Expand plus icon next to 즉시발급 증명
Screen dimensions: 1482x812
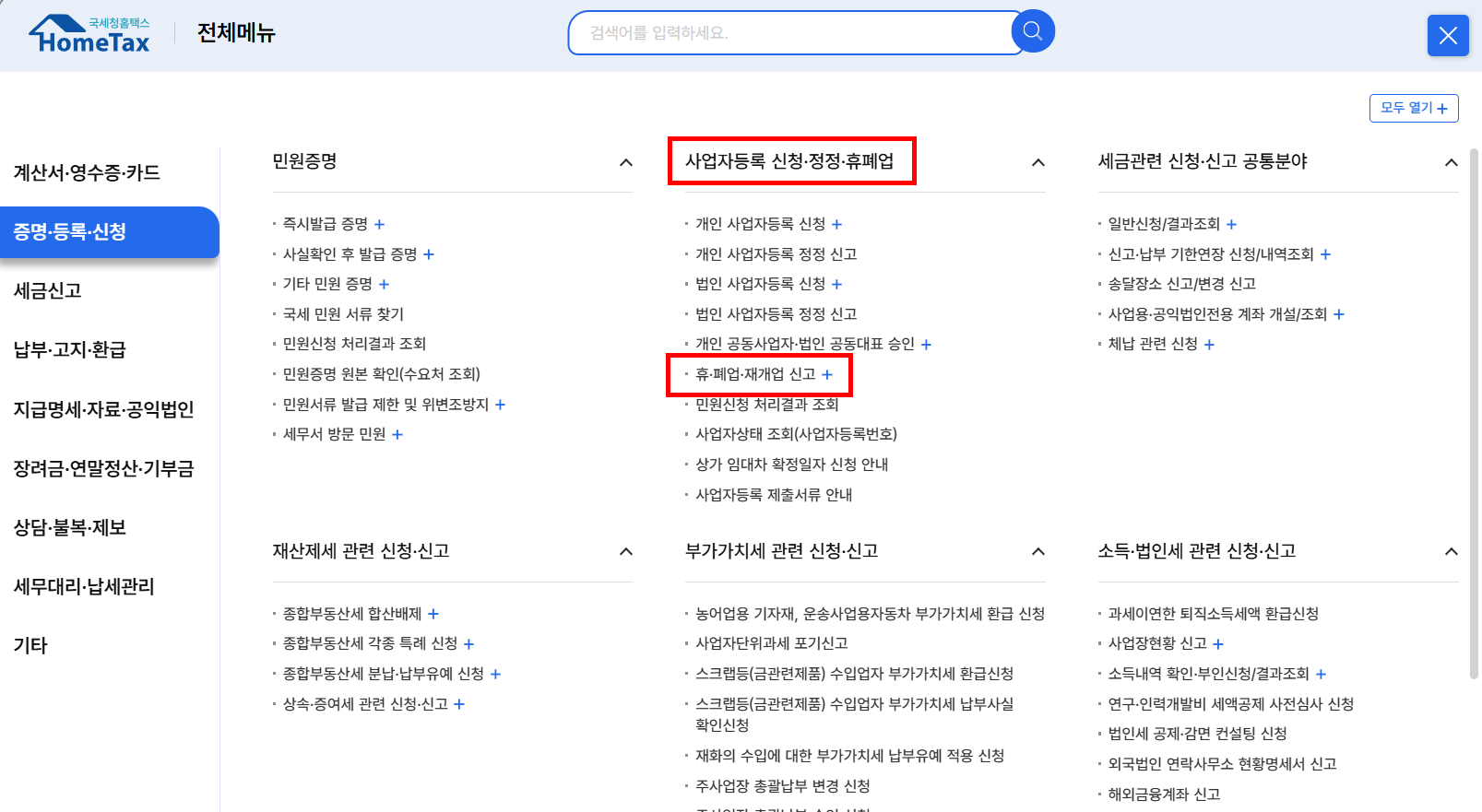[x=379, y=224]
